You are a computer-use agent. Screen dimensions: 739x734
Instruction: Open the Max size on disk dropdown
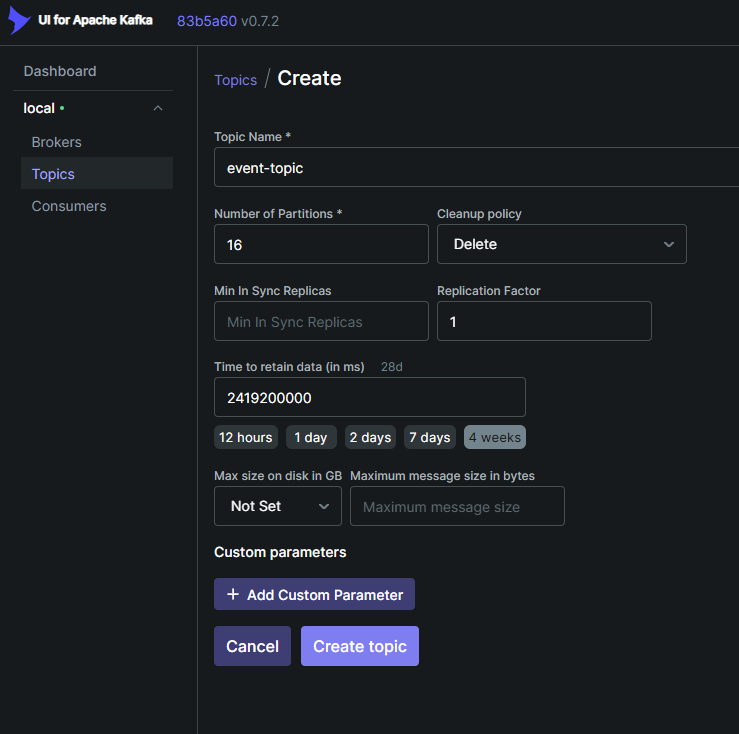coord(278,506)
